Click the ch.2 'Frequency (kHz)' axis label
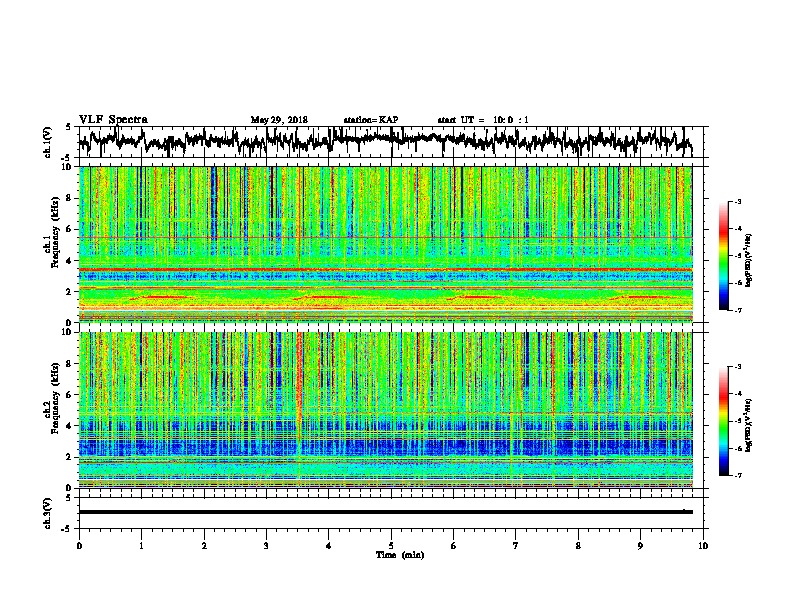792x612 pixels. pos(55,398)
